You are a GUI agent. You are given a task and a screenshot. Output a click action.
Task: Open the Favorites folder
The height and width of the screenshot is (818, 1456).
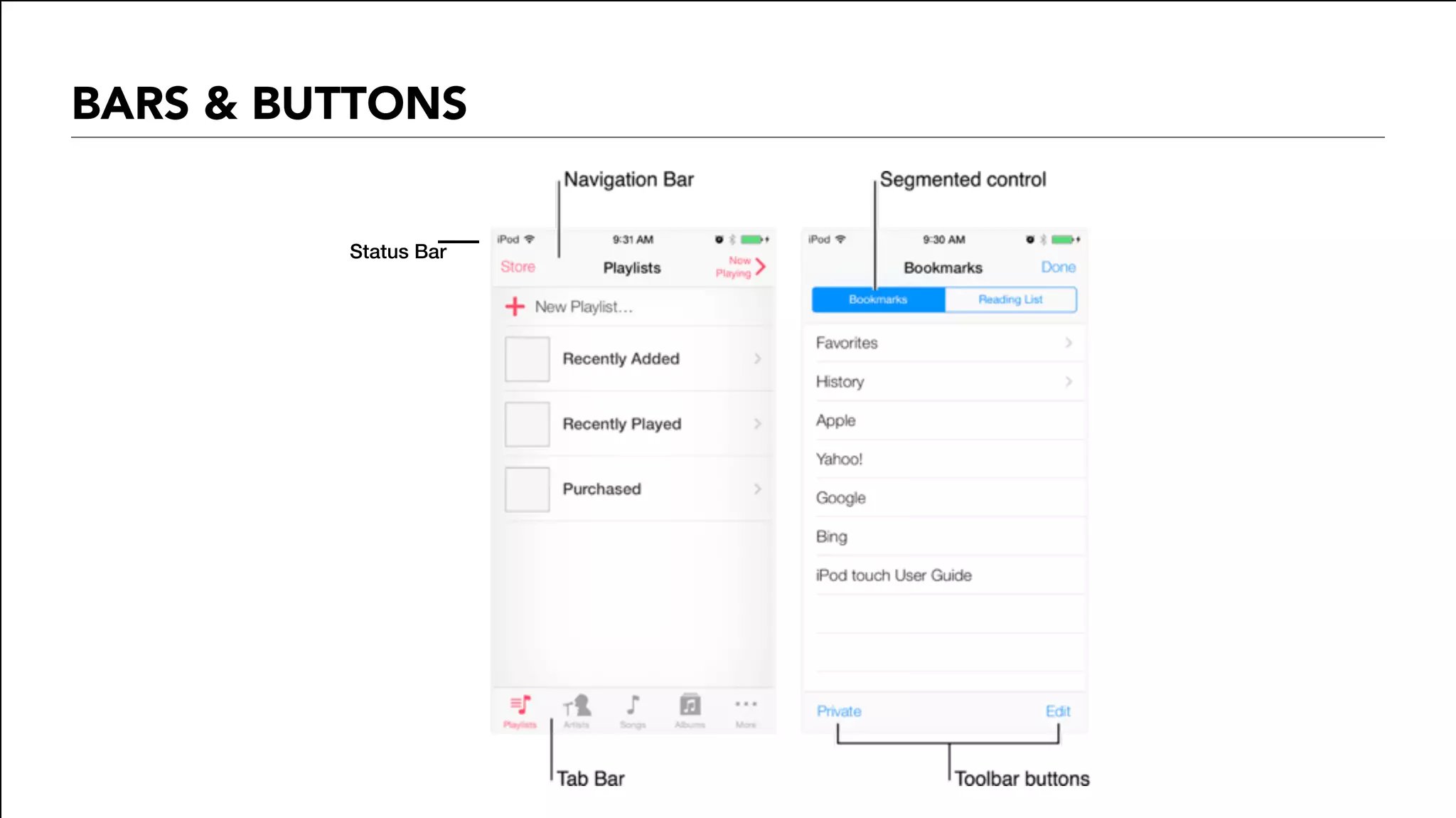[x=944, y=343]
